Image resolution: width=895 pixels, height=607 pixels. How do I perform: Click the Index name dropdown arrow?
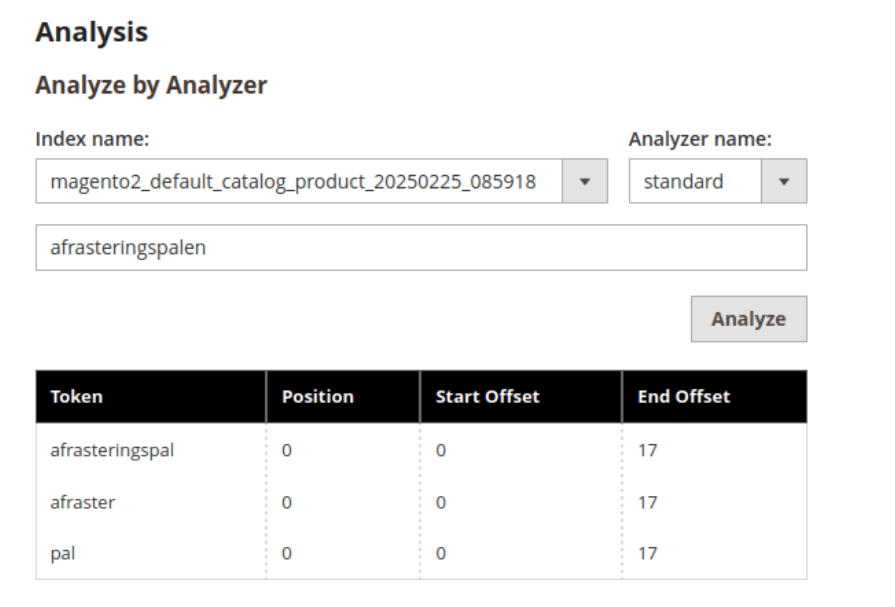tap(585, 183)
